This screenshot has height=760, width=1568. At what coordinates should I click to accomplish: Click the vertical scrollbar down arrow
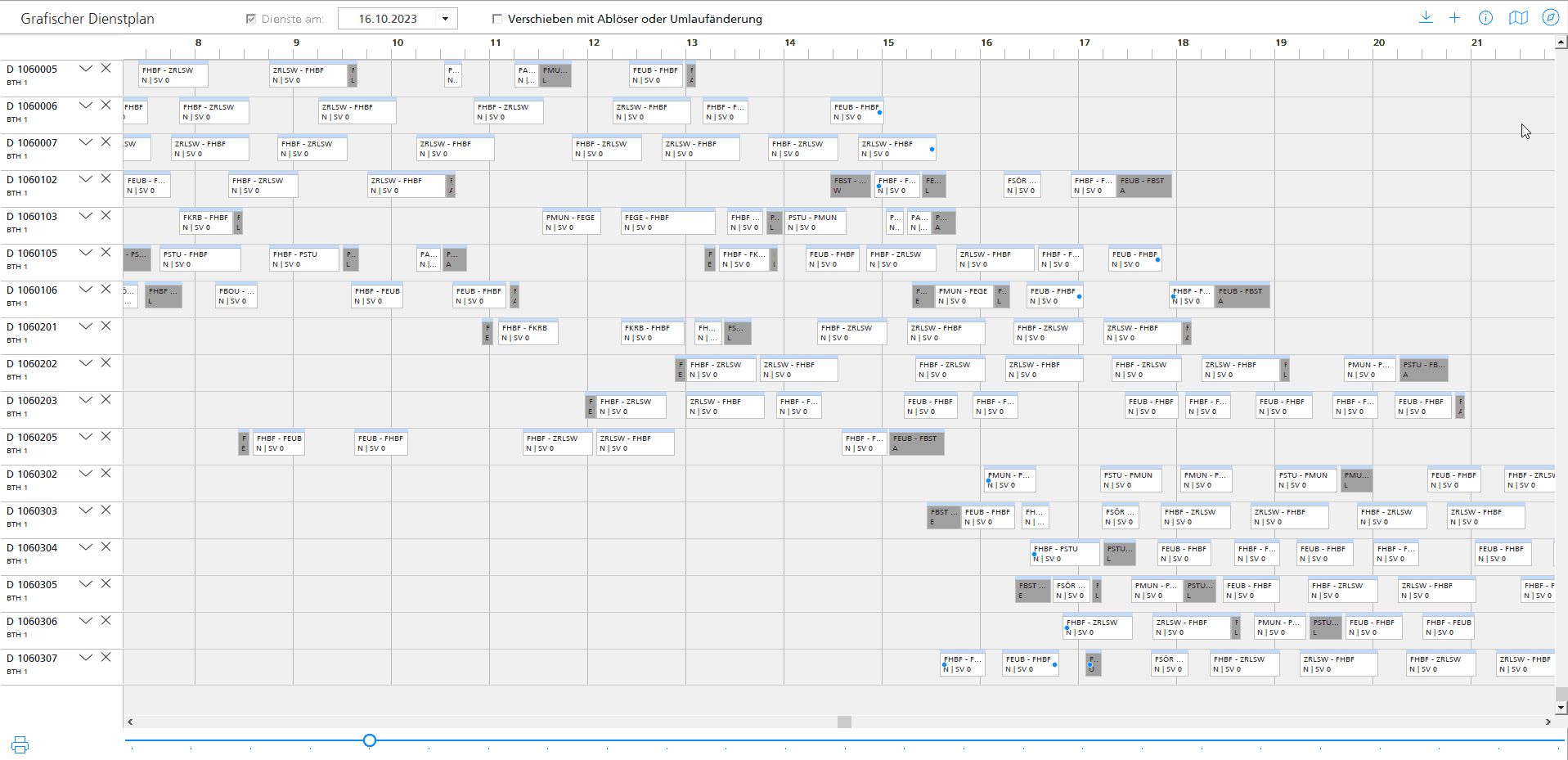[x=1561, y=708]
